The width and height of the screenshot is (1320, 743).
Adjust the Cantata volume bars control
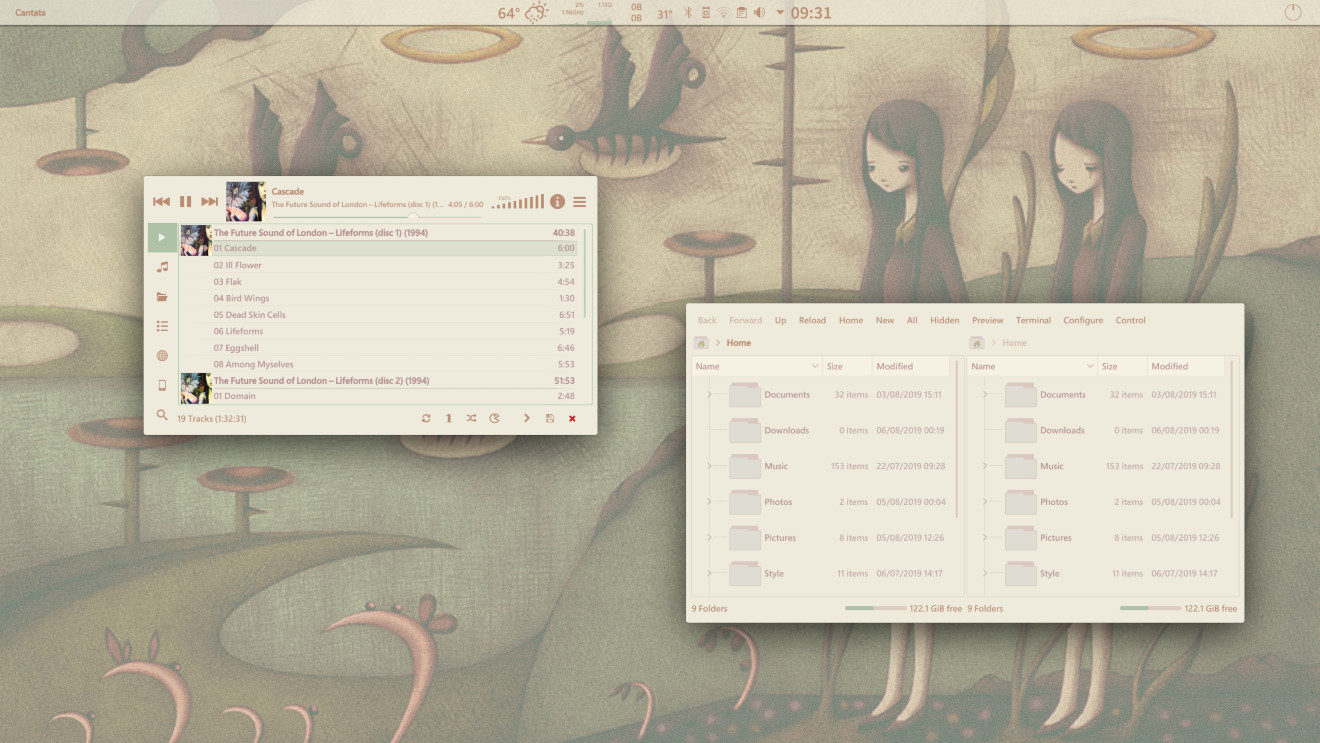(x=518, y=201)
